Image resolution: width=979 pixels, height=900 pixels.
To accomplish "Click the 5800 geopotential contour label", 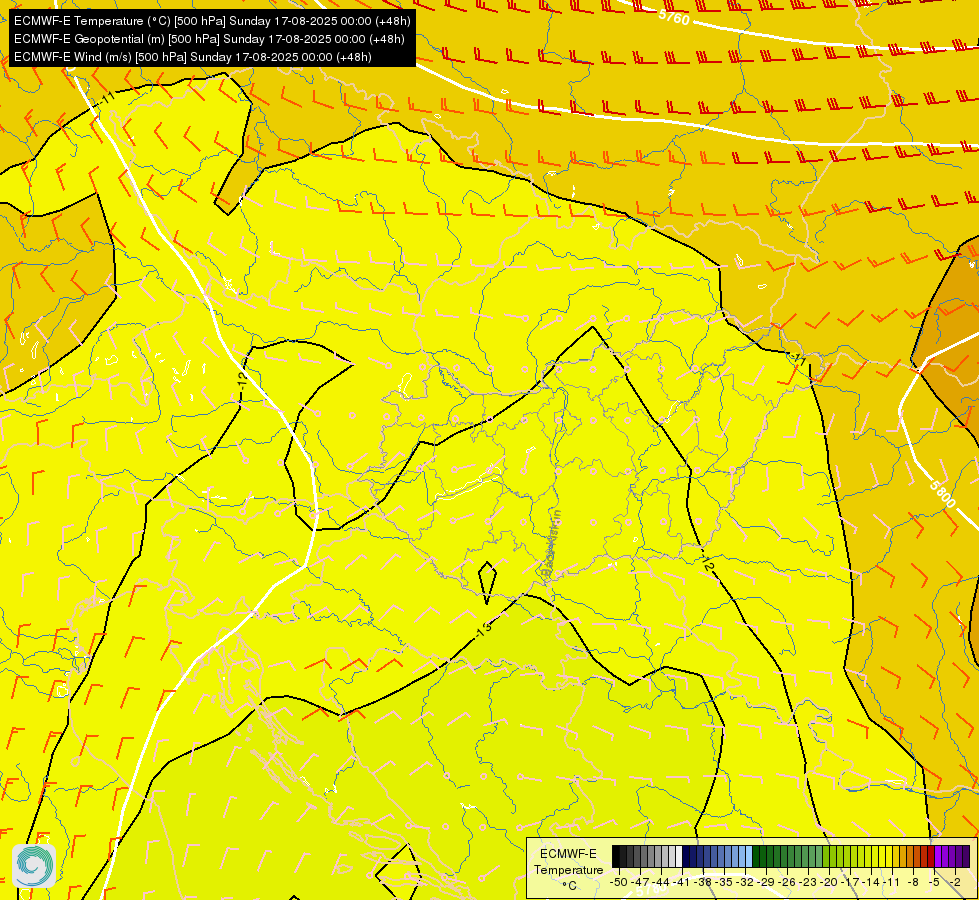I will [x=942, y=493].
